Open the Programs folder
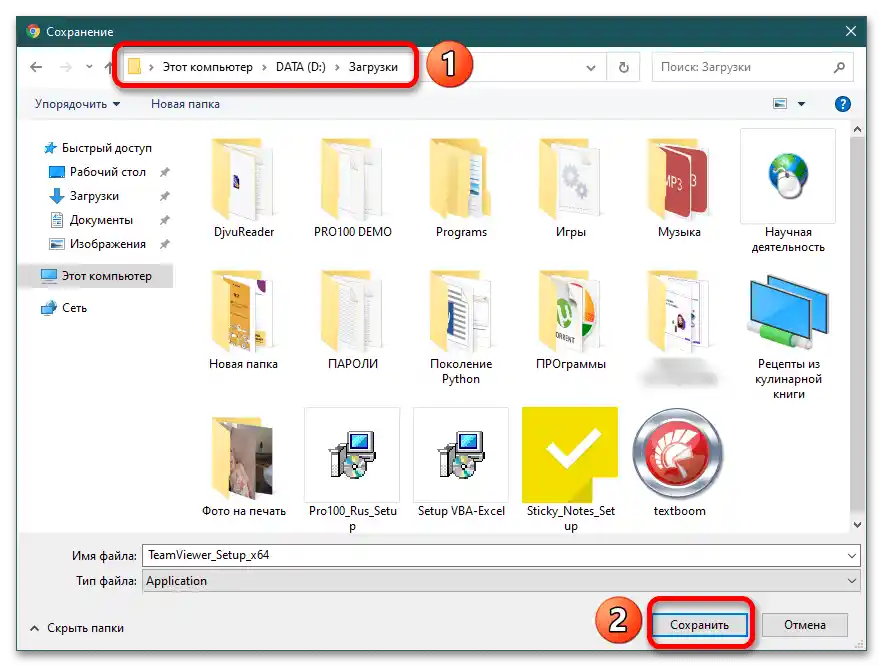Viewport: 883px width, 667px height. point(461,188)
